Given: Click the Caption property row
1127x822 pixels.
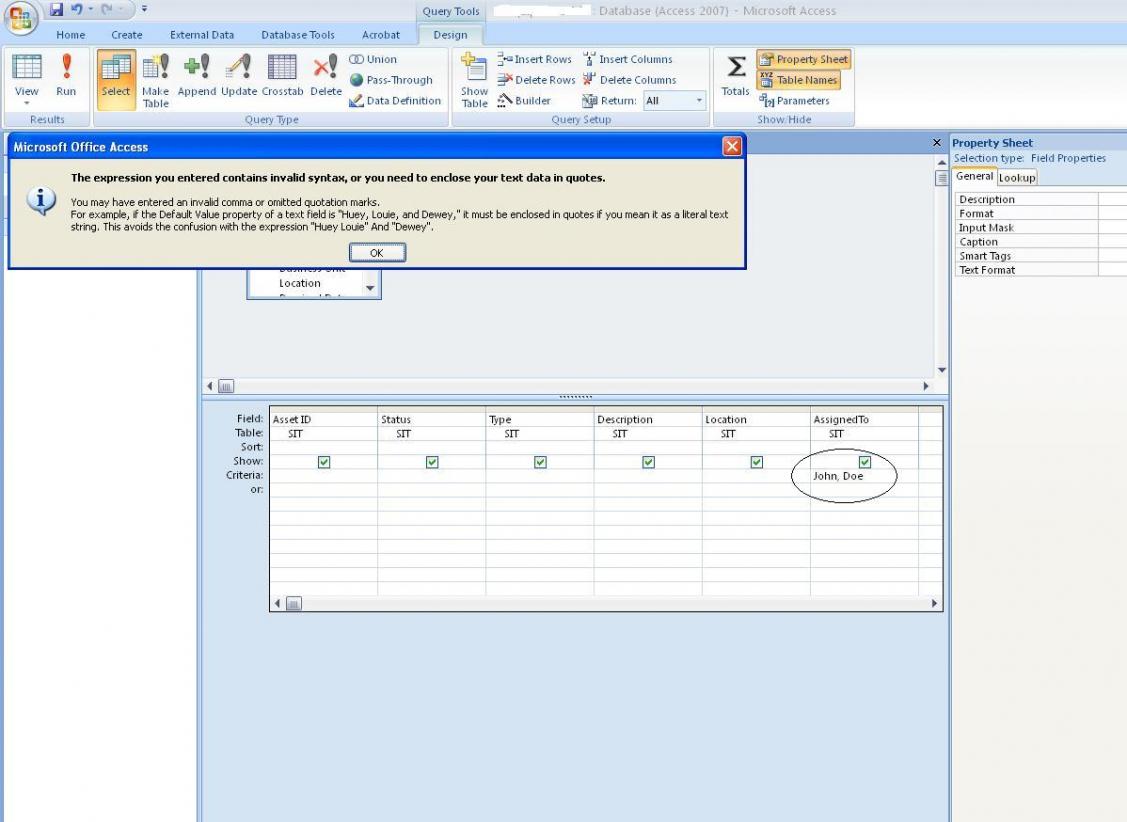Looking at the screenshot, I should pyautogui.click(x=1040, y=241).
